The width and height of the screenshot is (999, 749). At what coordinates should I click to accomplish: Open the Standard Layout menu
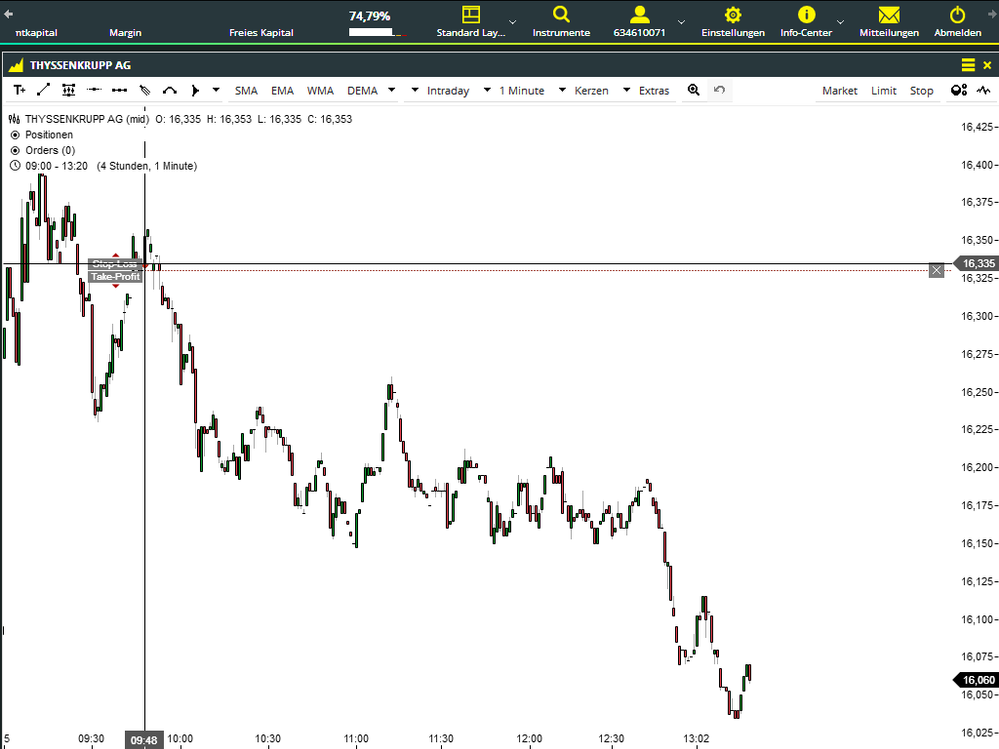pos(473,22)
